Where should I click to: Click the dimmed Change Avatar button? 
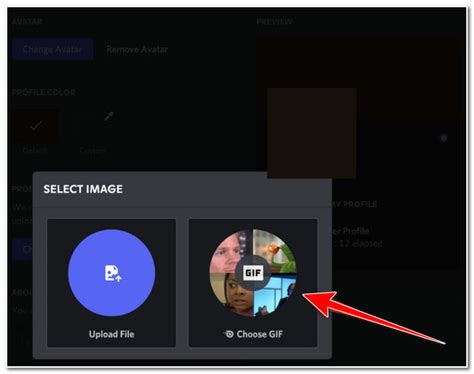(52, 49)
